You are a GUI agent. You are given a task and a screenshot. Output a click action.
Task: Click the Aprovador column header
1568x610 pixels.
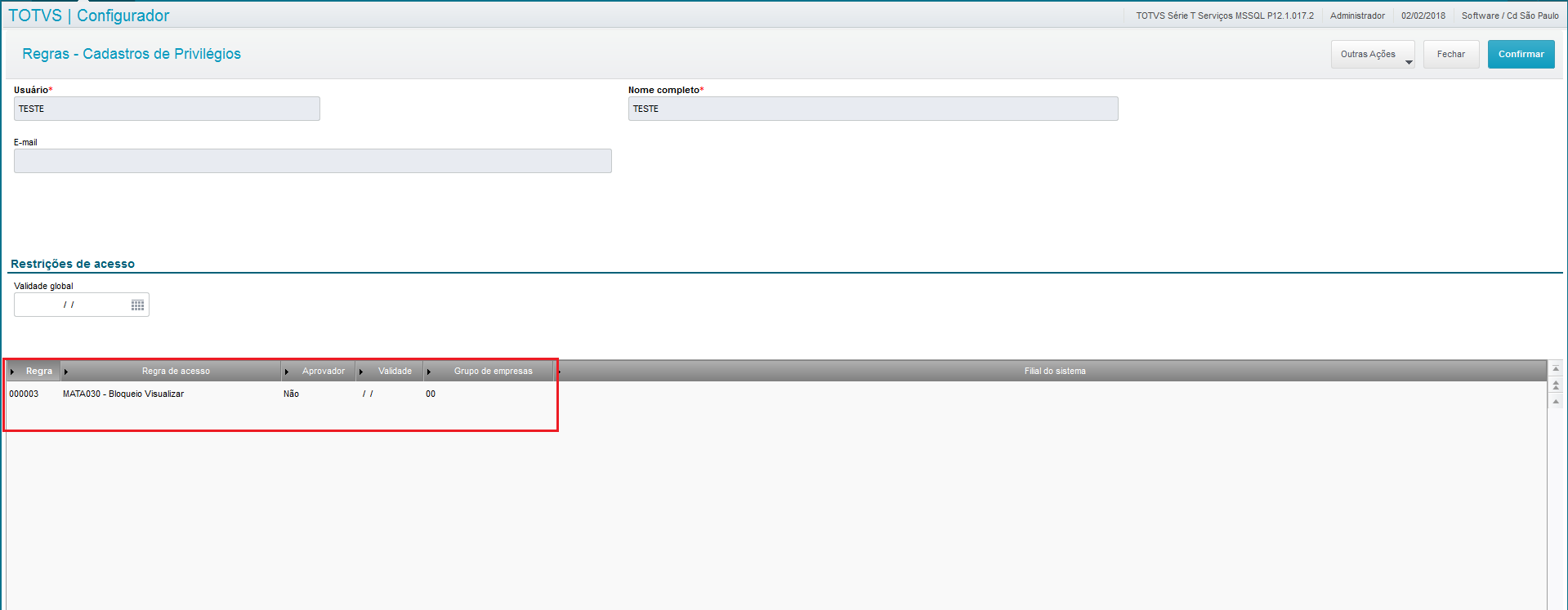click(x=324, y=371)
